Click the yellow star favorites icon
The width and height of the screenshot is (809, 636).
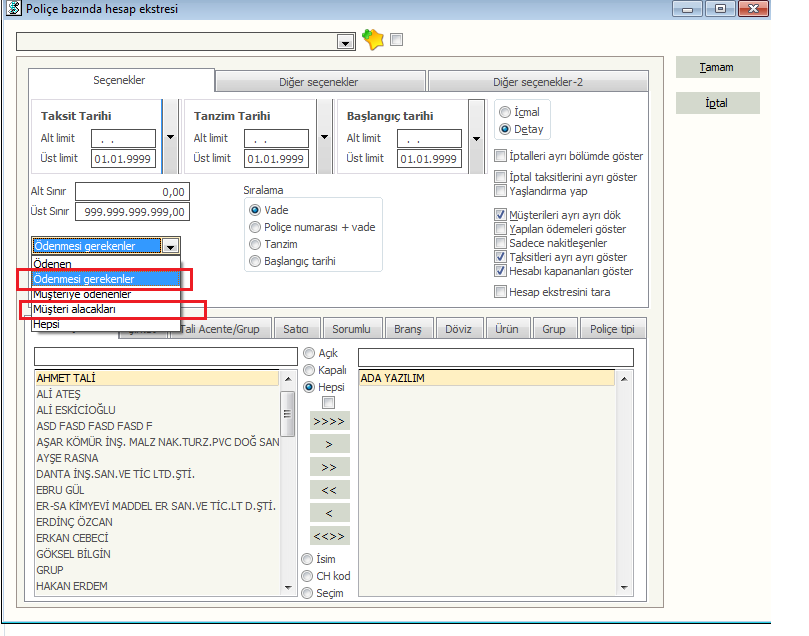click(372, 40)
